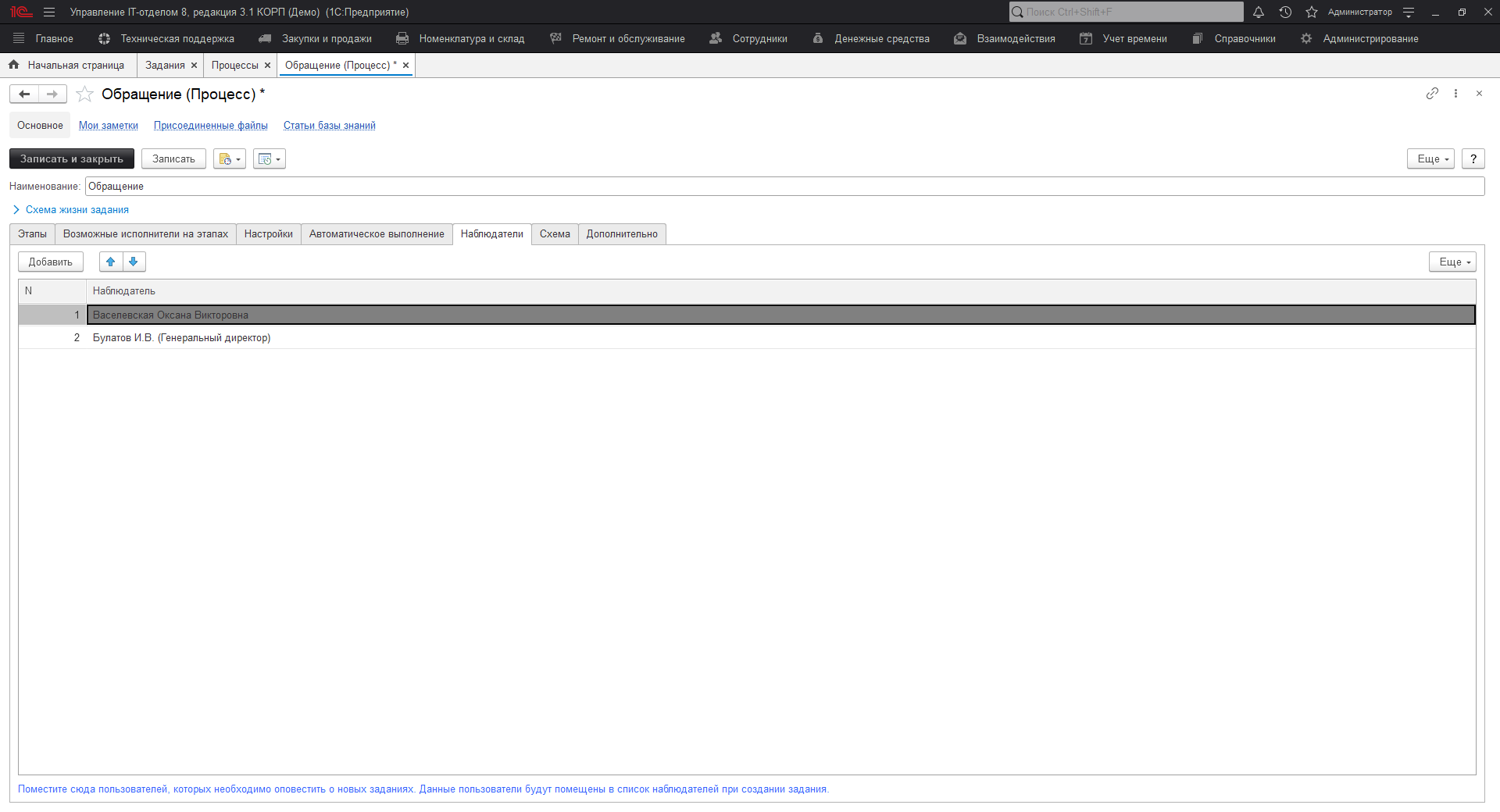Click the navigate forward arrow

pyautogui.click(x=52, y=94)
